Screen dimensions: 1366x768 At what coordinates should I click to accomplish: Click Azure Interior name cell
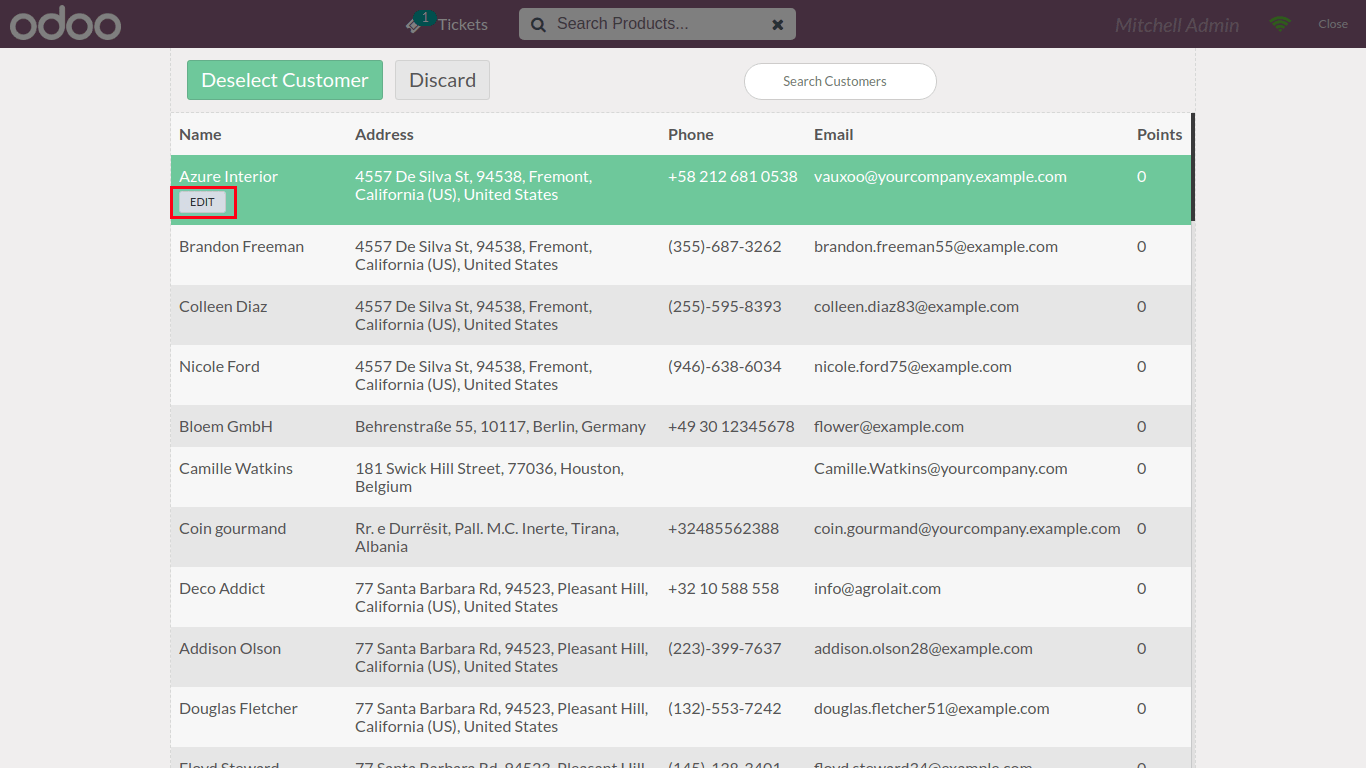[x=228, y=176]
